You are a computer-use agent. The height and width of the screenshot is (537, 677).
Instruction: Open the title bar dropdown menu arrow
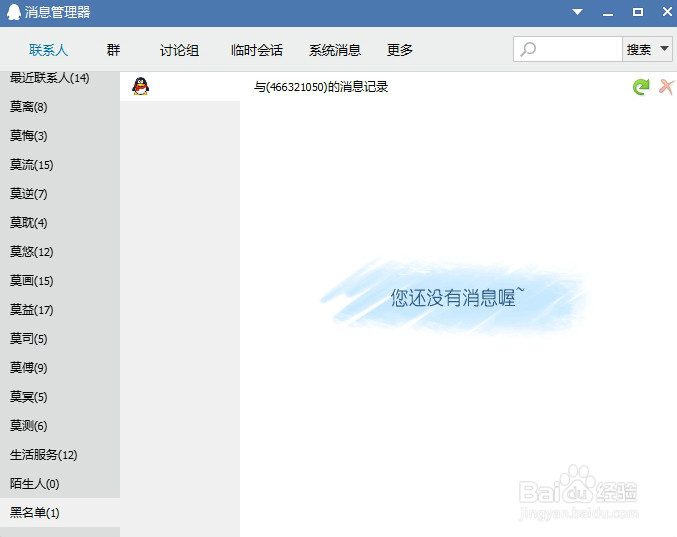pos(577,12)
